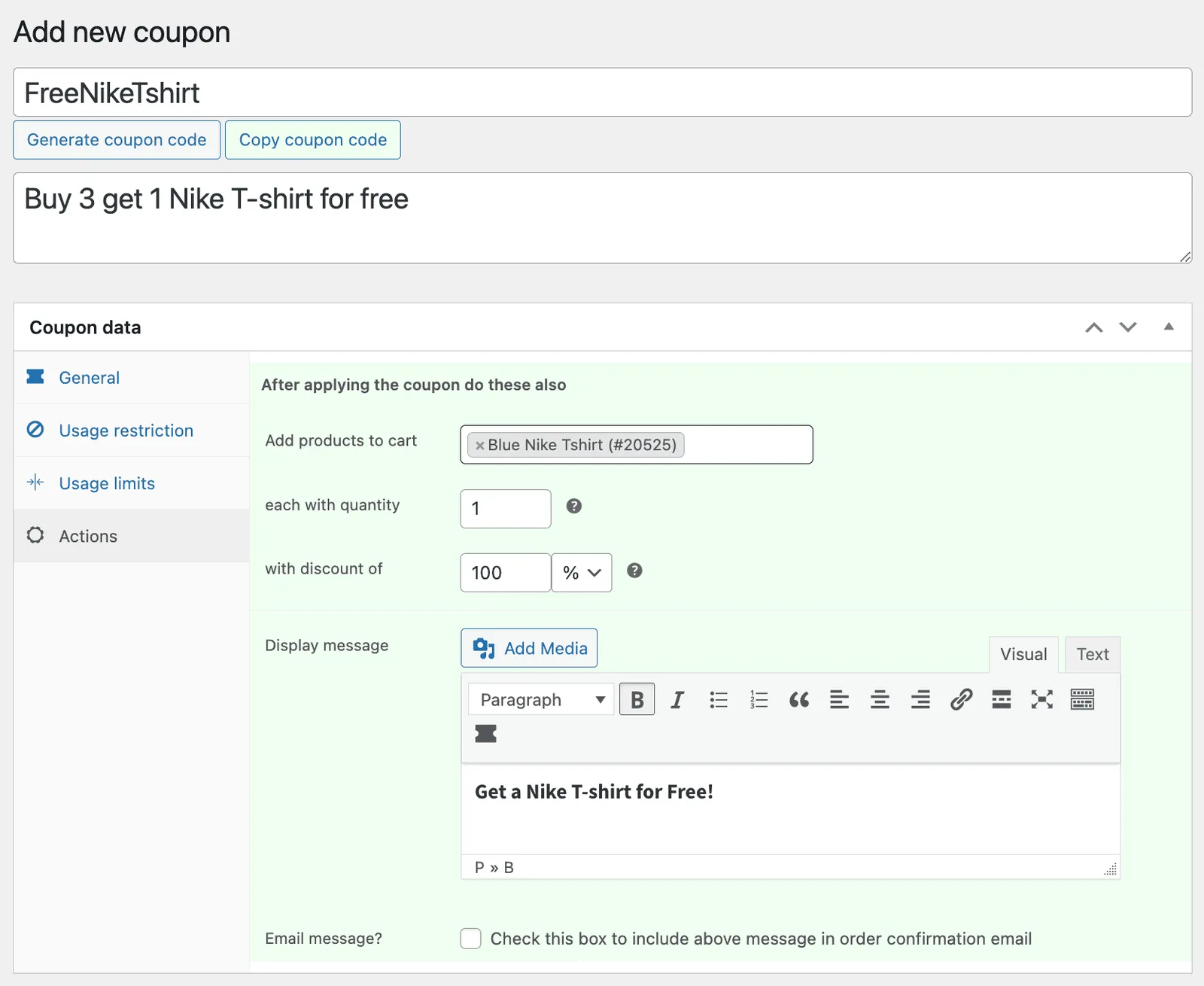The image size is (1204, 986).
Task: Check the Email message checkbox
Action: [x=471, y=939]
